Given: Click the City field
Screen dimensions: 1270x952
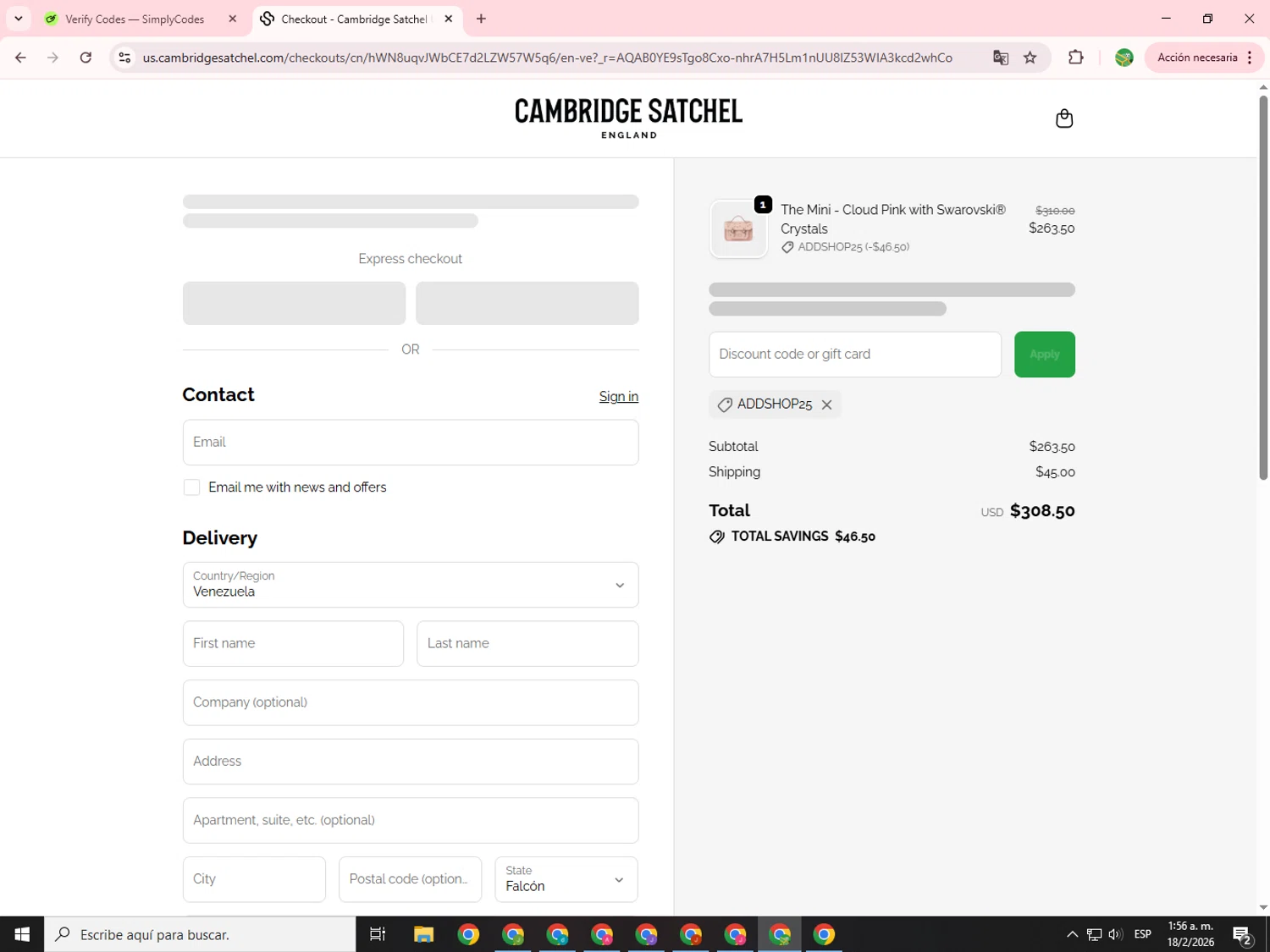Looking at the screenshot, I should pos(254,879).
